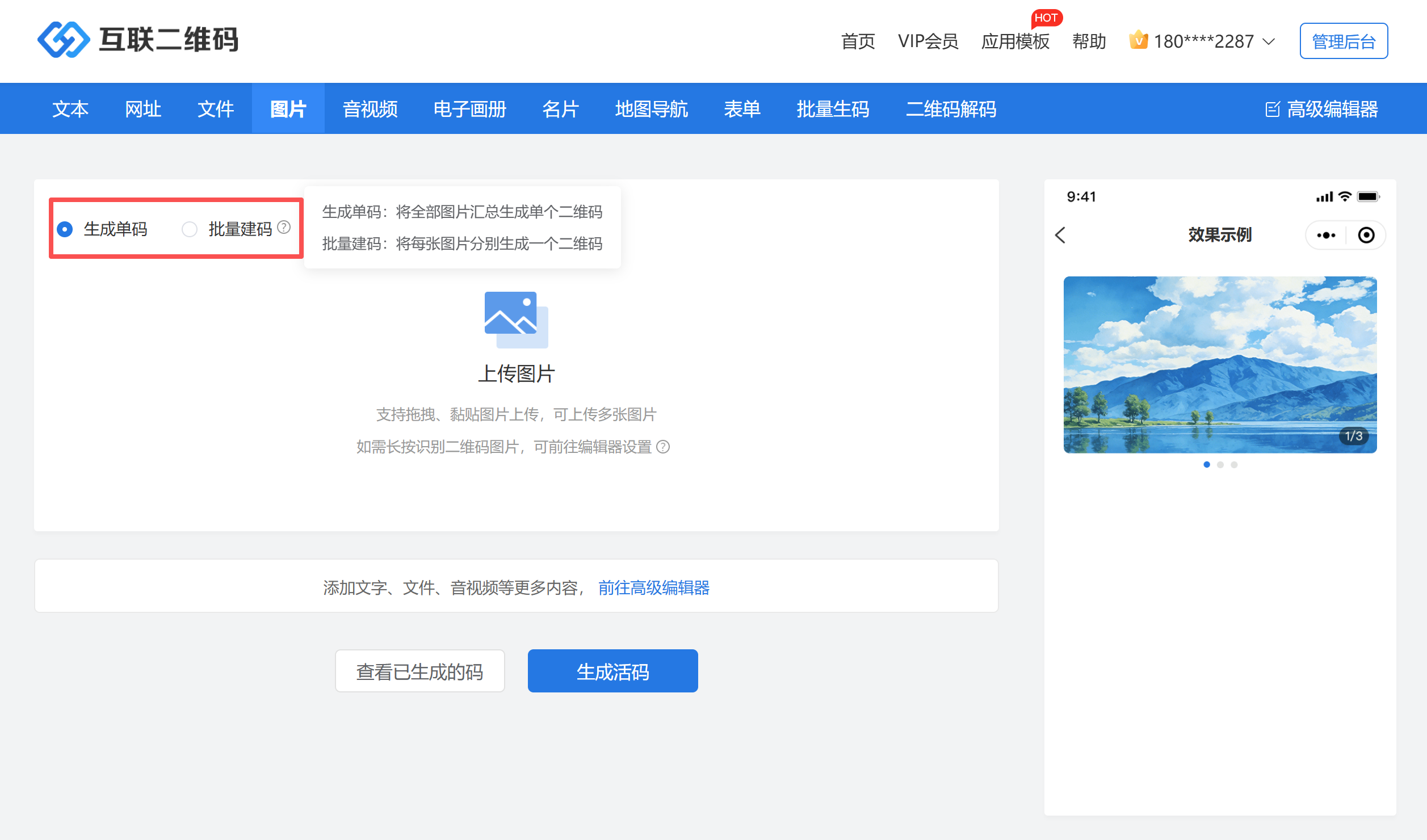1427x840 pixels.
Task: Follow the 前往高级编辑器 link
Action: (x=654, y=587)
